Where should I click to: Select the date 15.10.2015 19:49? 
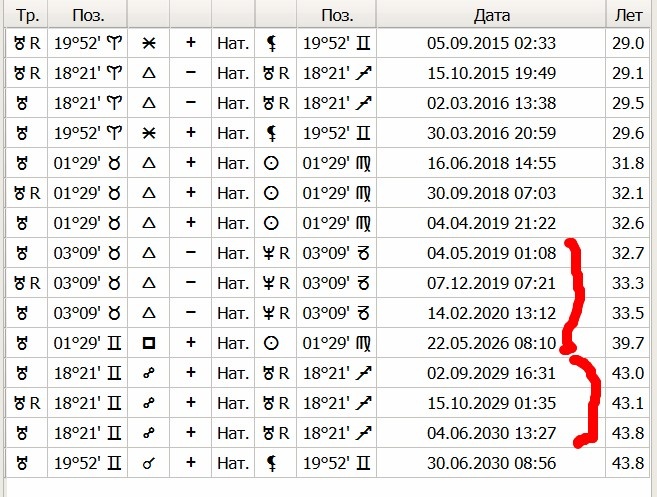pos(491,73)
